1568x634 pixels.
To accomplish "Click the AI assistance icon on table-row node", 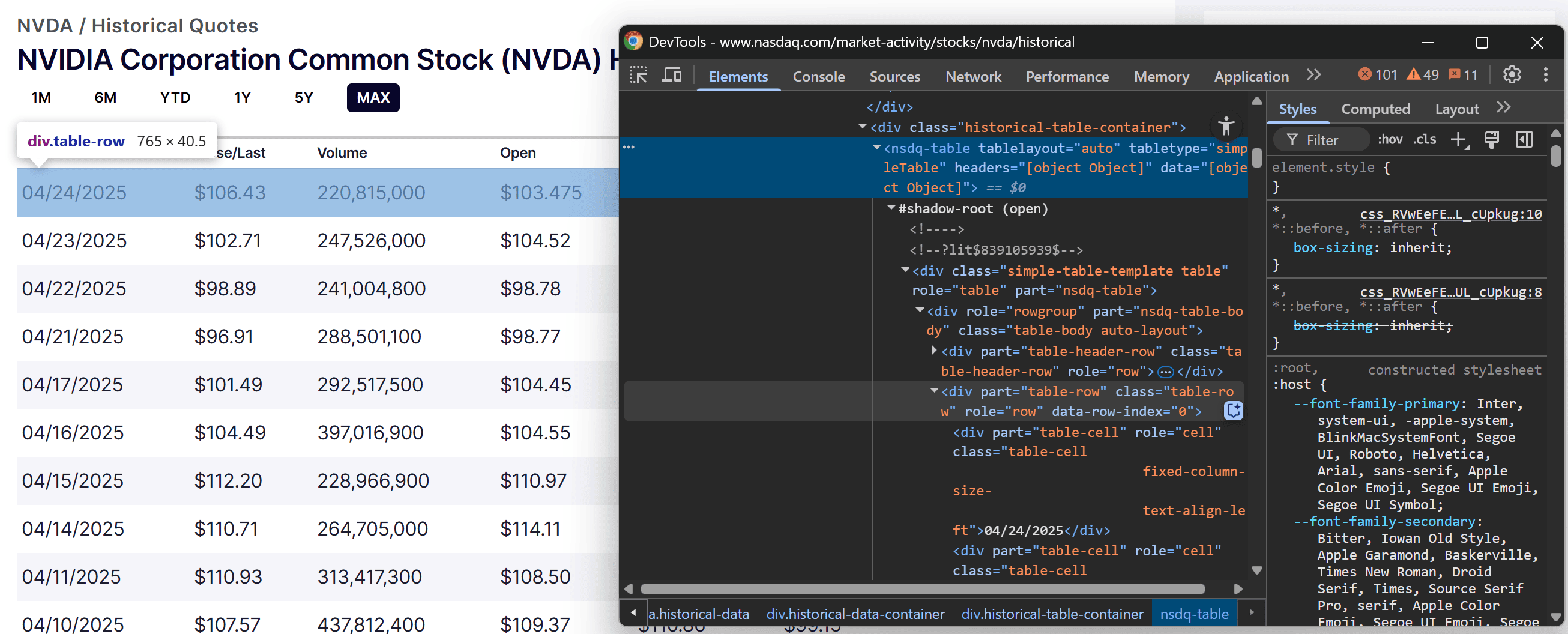I will [1233, 411].
